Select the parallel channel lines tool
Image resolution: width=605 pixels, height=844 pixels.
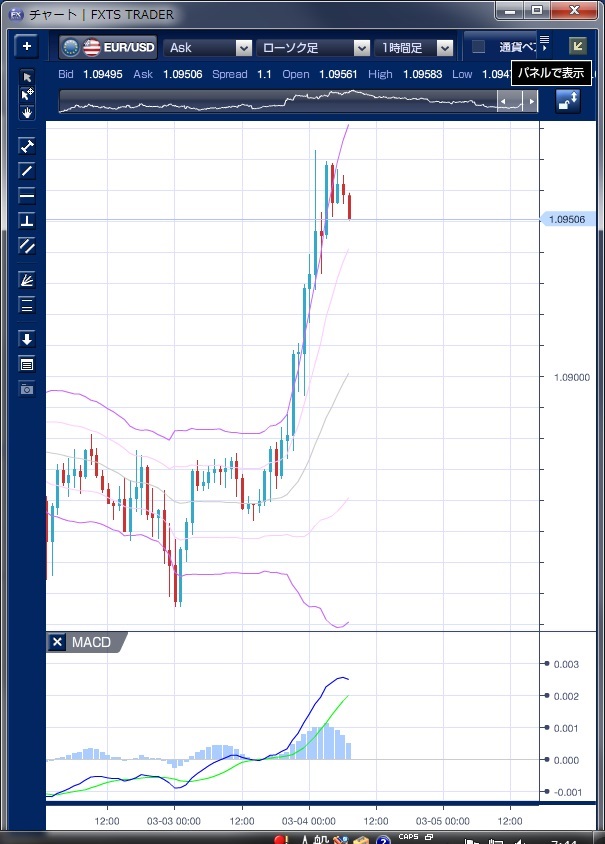27,245
